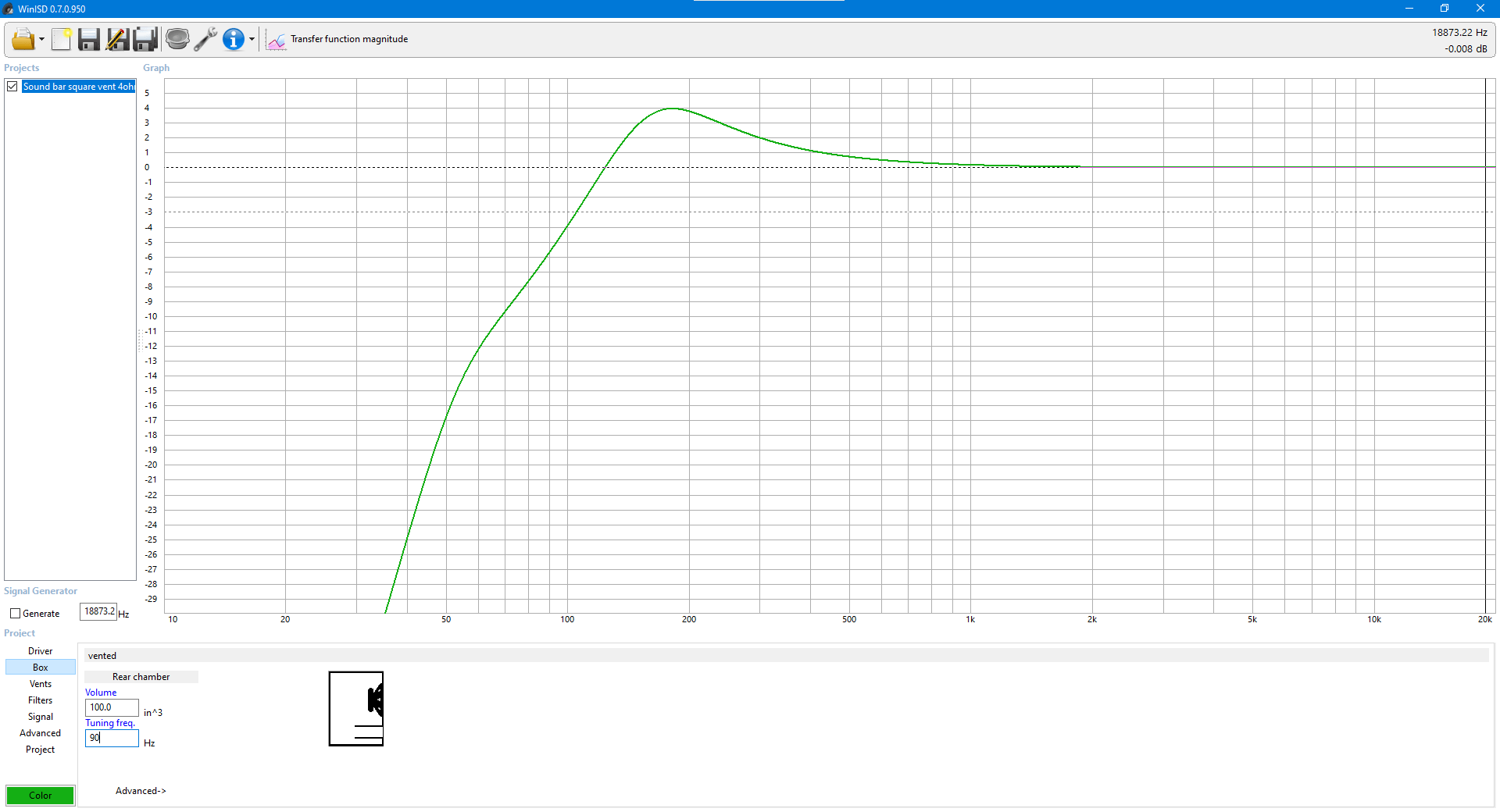Viewport: 1500px width, 812px height.
Task: Click the graph type chart icon
Action: point(276,40)
